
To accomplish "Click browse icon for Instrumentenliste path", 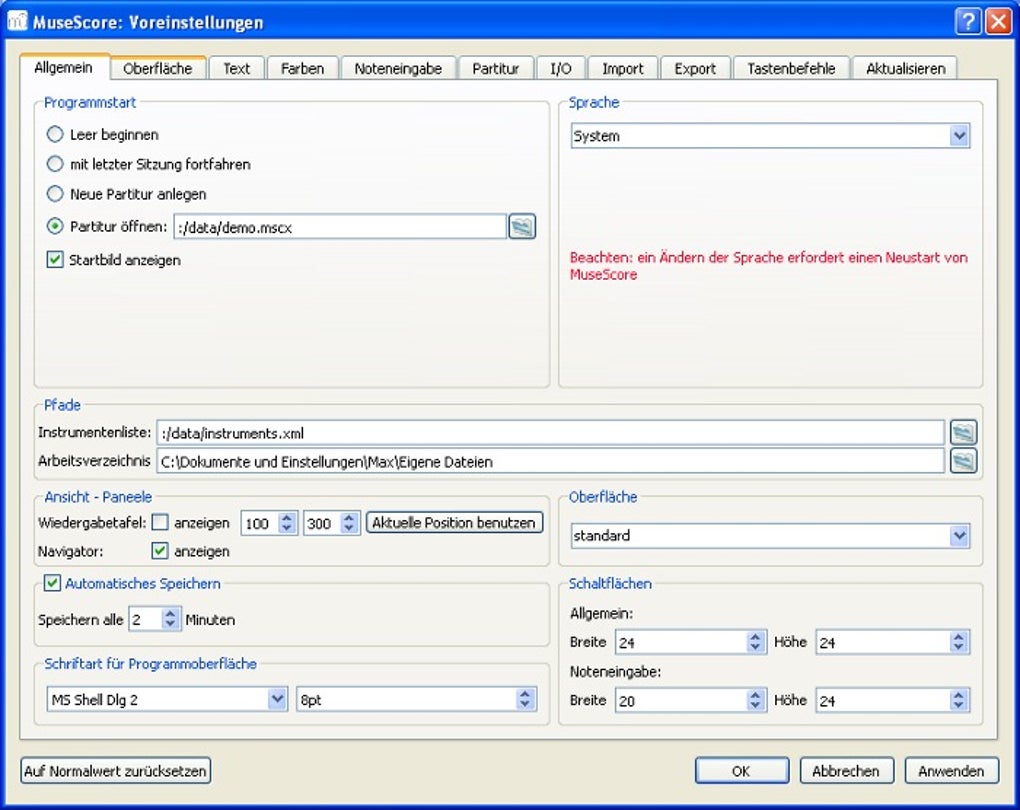I will (x=963, y=433).
